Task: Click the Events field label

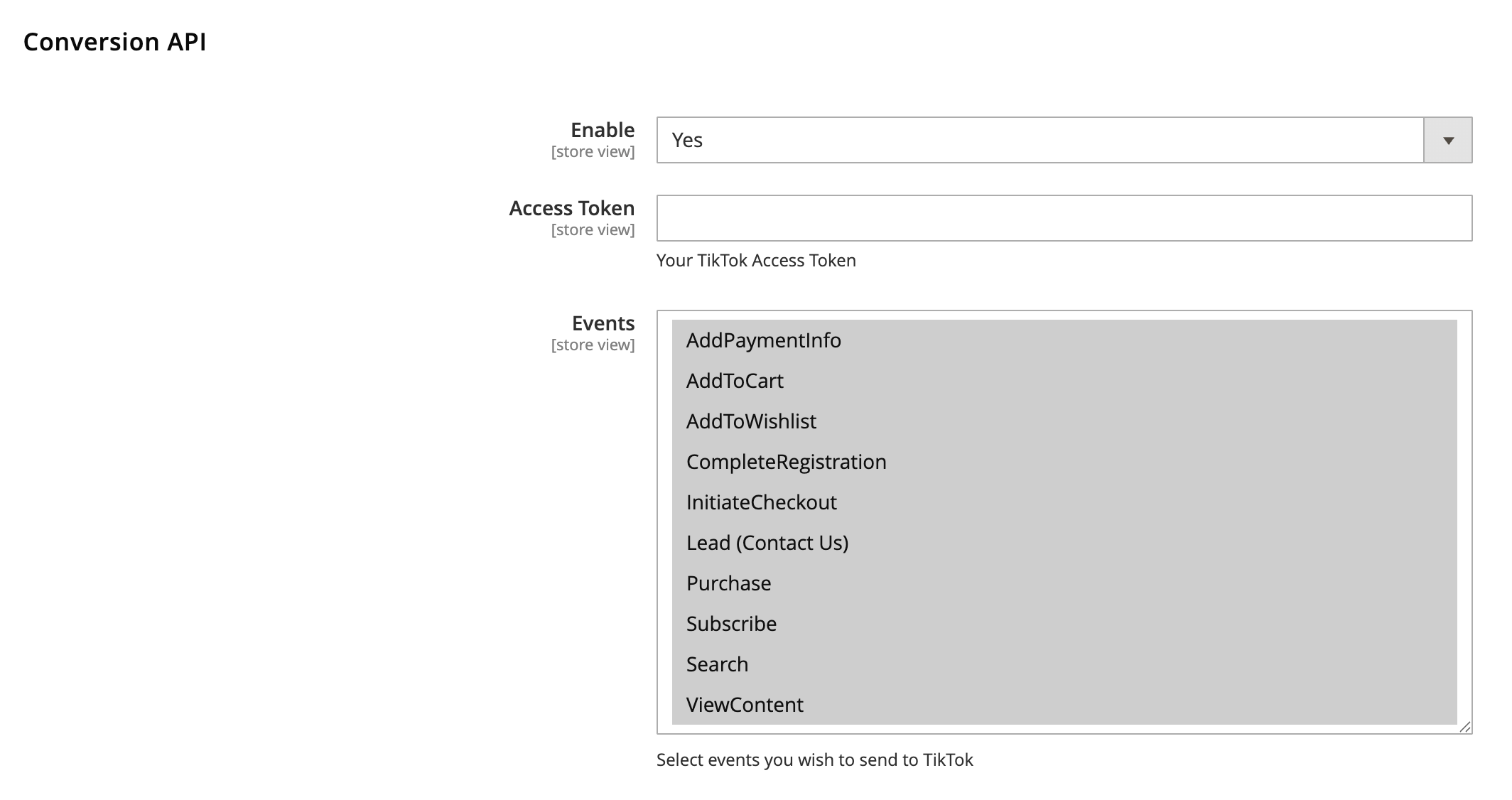Action: [x=603, y=323]
